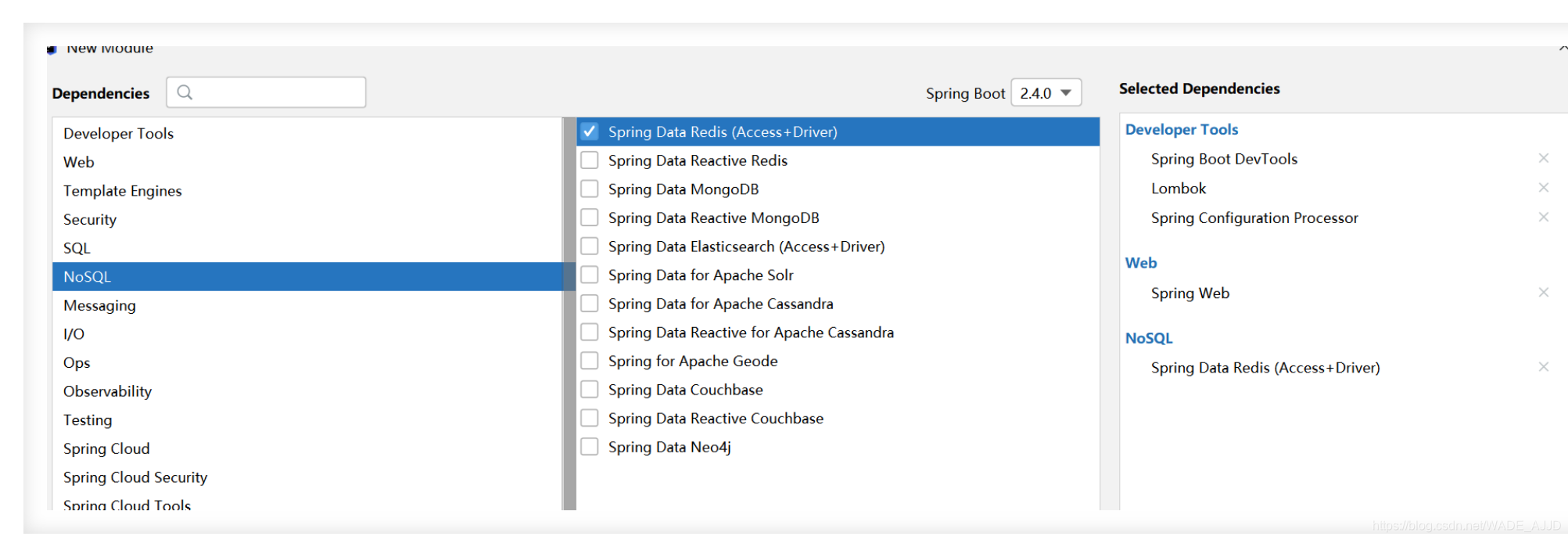Check Spring Data Reactive Redis
Viewport: 1568px width, 540px height.
point(590,160)
